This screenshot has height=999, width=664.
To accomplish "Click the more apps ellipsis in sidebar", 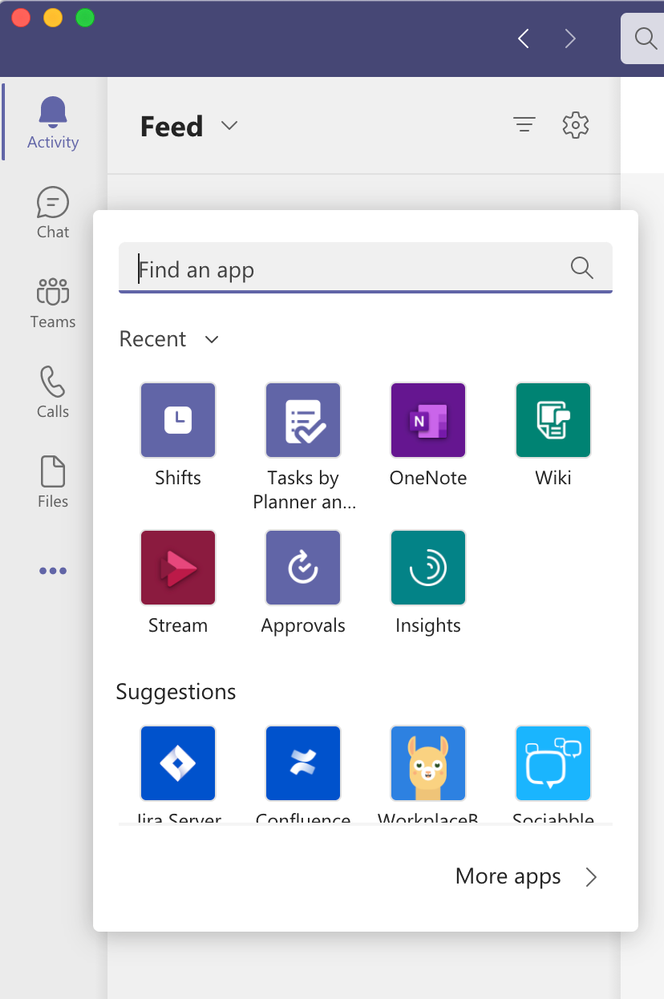I will tap(53, 571).
